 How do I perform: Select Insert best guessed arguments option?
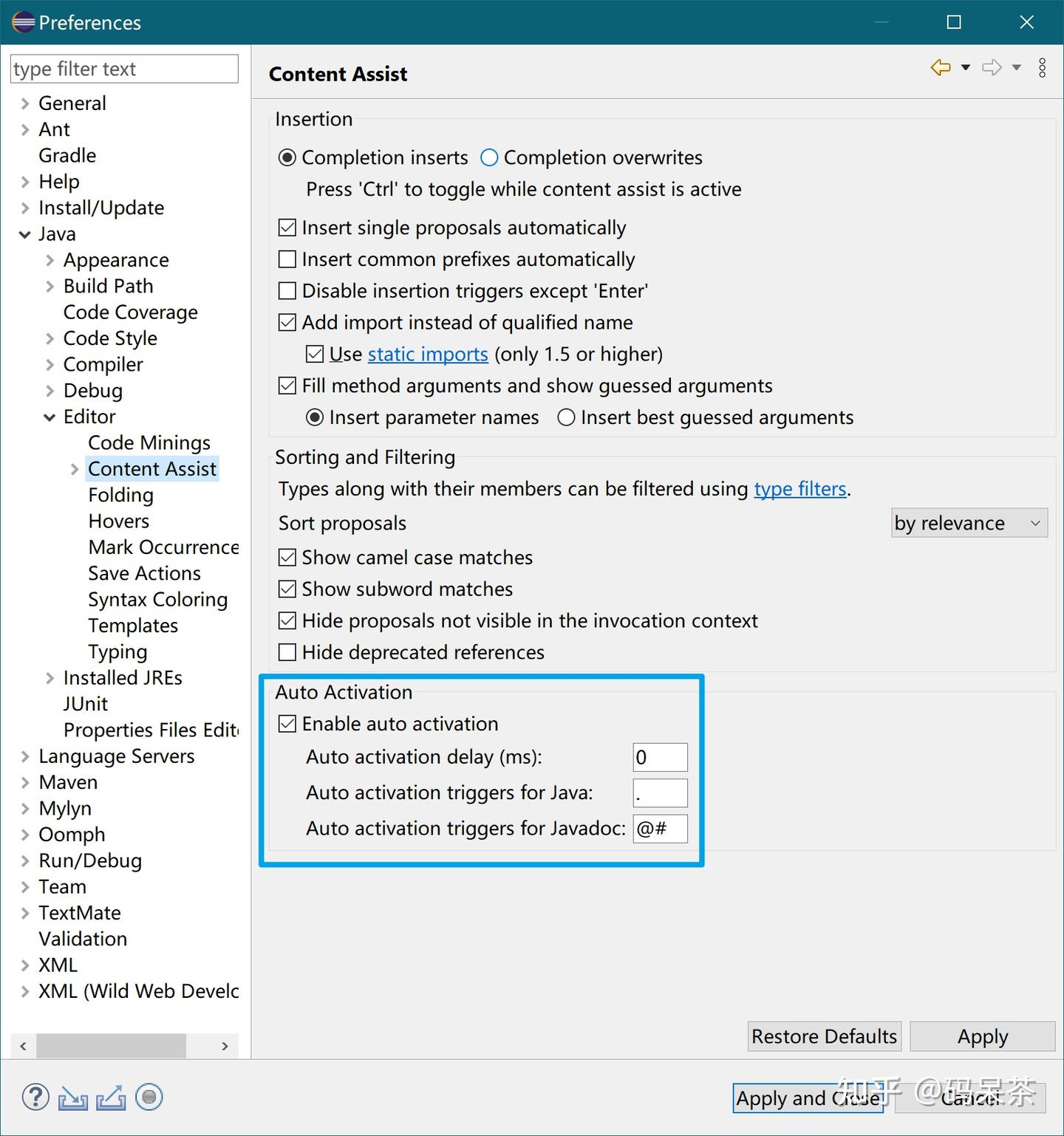(x=567, y=418)
